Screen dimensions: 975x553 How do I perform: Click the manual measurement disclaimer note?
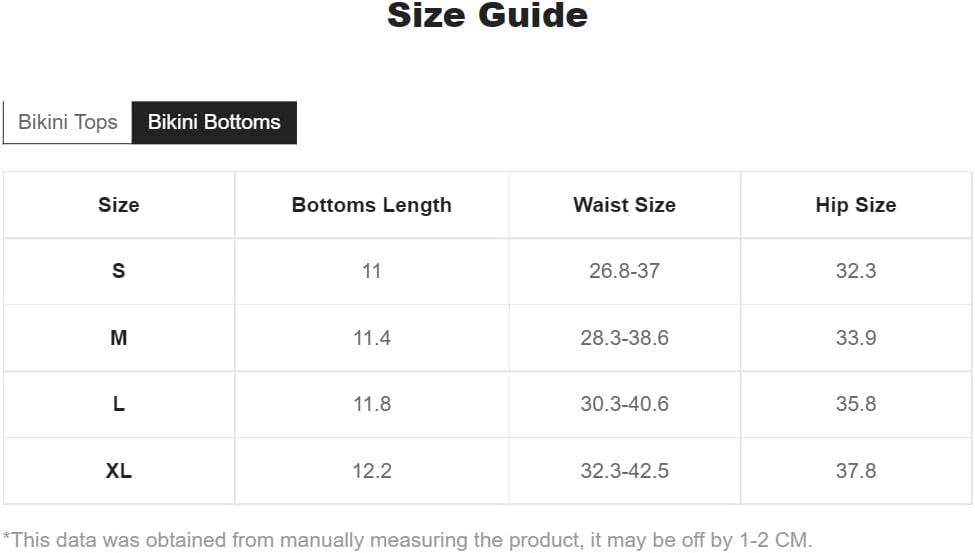[x=407, y=540]
